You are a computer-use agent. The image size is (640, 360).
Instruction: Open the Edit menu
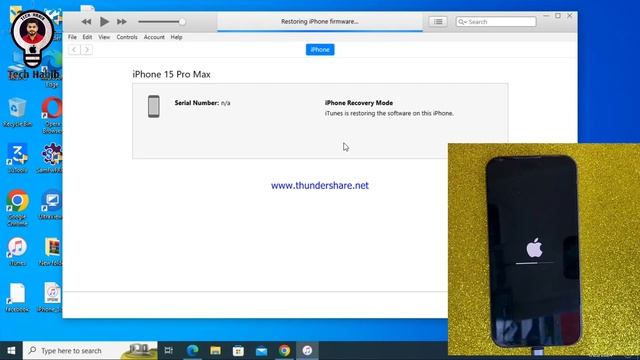point(87,37)
